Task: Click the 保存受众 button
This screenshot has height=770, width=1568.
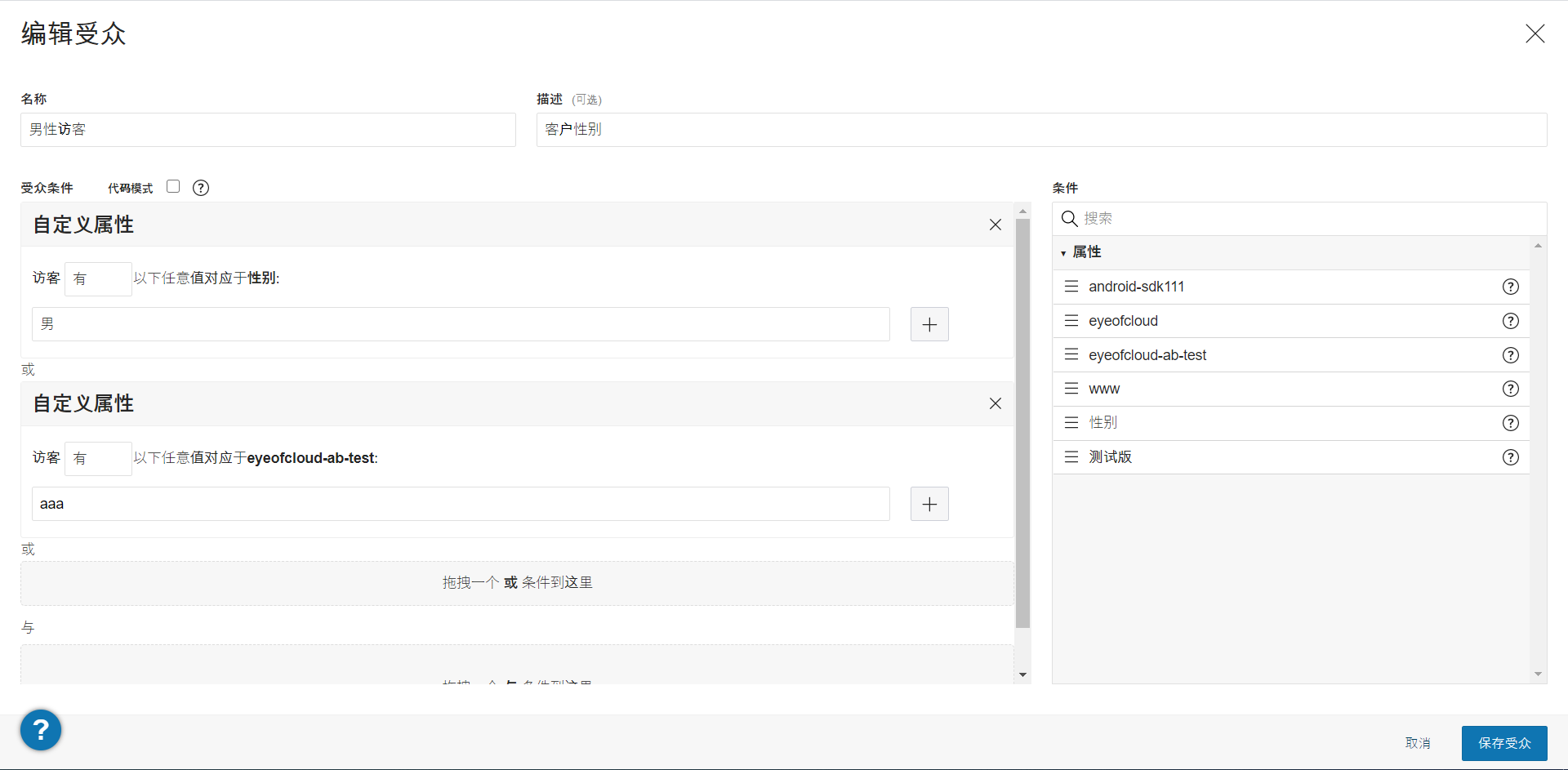Action: [1504, 743]
